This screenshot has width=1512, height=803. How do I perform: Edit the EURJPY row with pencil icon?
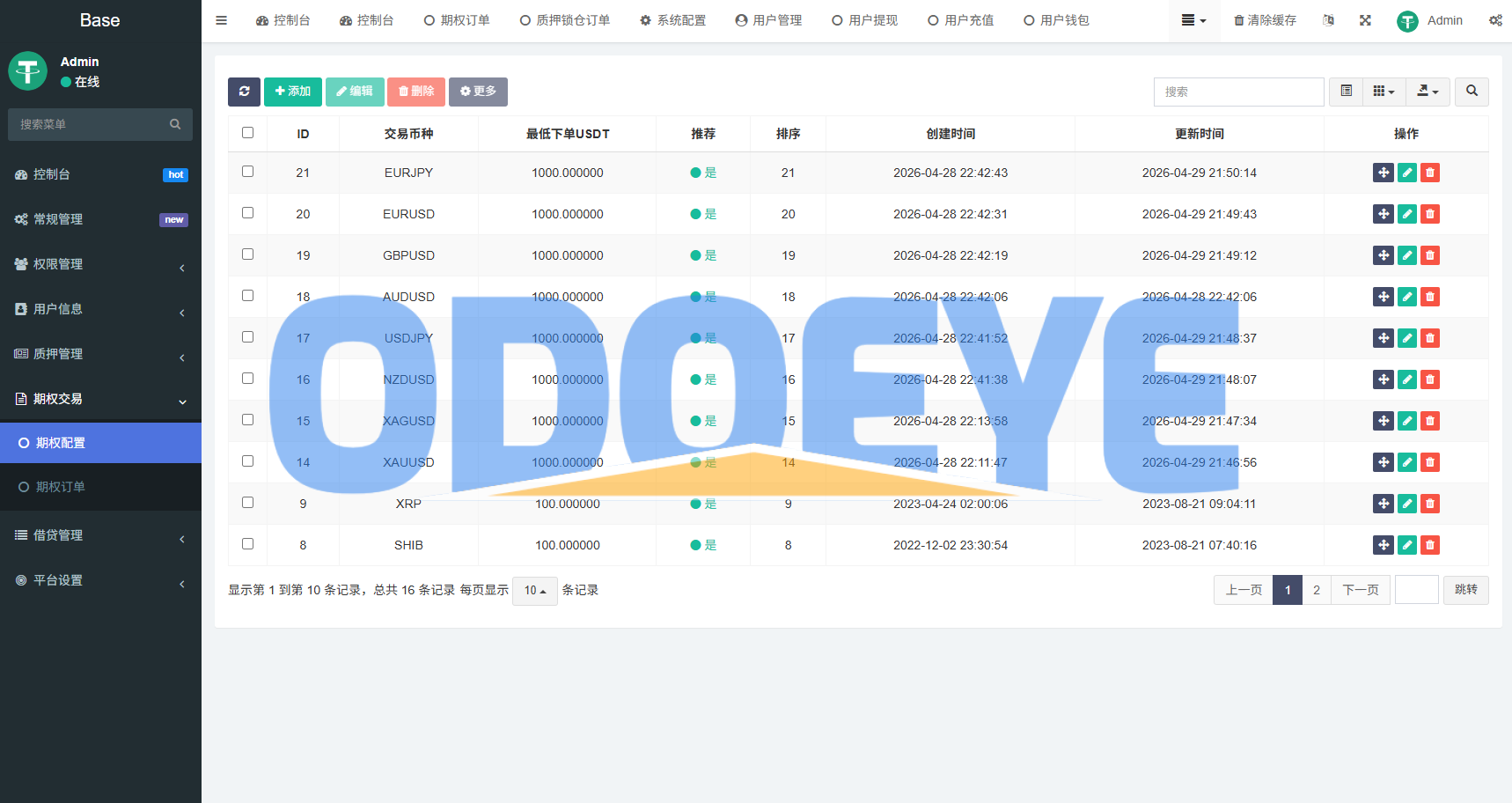pyautogui.click(x=1407, y=173)
